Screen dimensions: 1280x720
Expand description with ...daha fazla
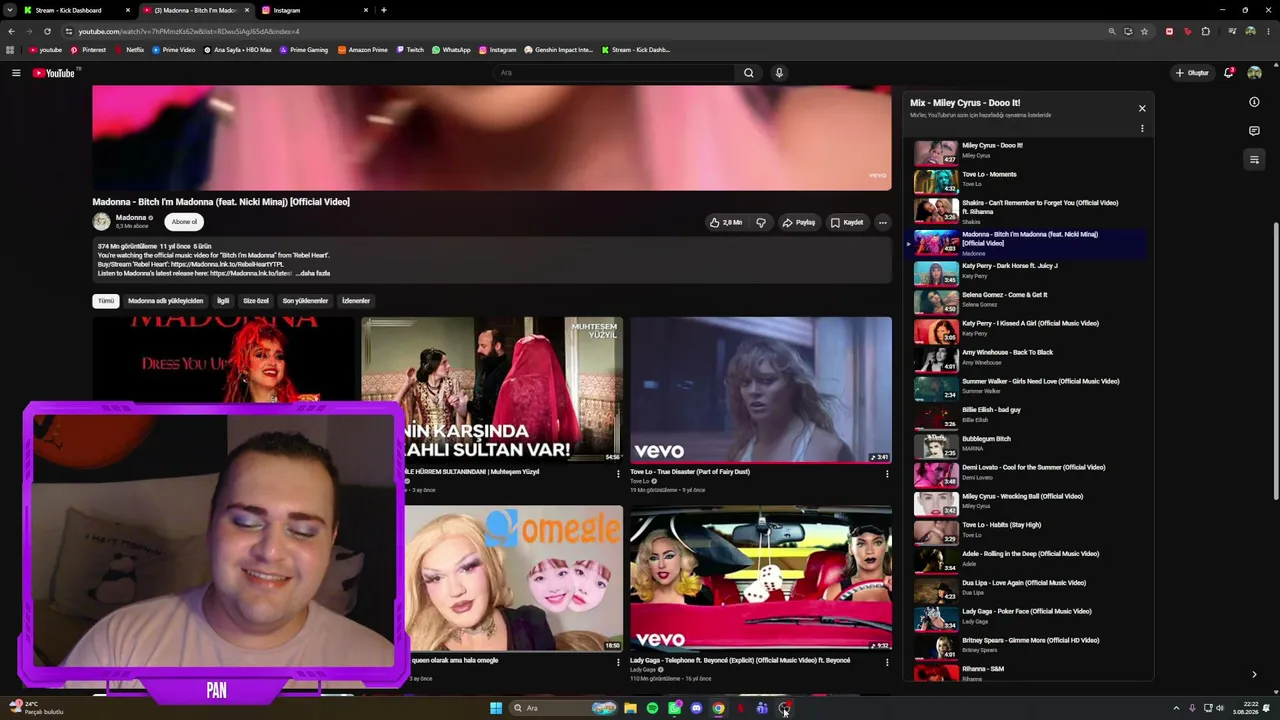(x=313, y=273)
